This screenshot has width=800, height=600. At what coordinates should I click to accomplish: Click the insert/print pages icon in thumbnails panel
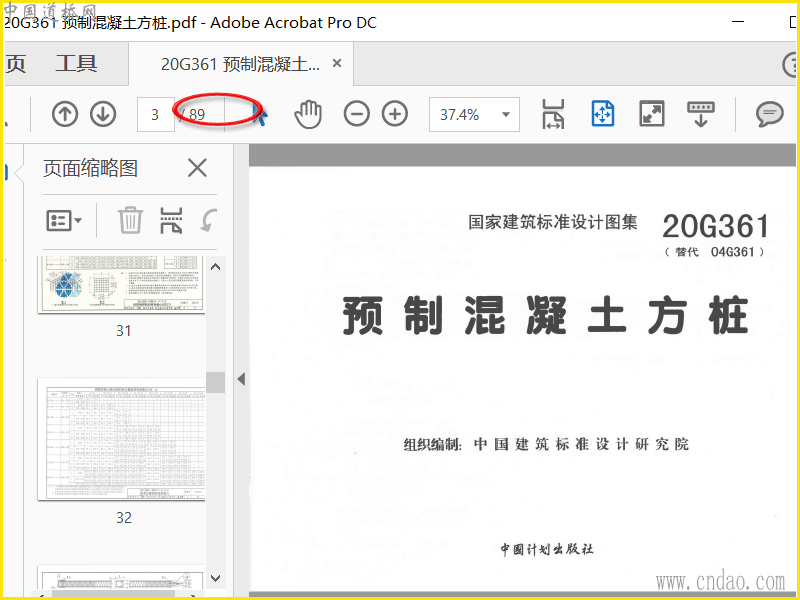(171, 220)
